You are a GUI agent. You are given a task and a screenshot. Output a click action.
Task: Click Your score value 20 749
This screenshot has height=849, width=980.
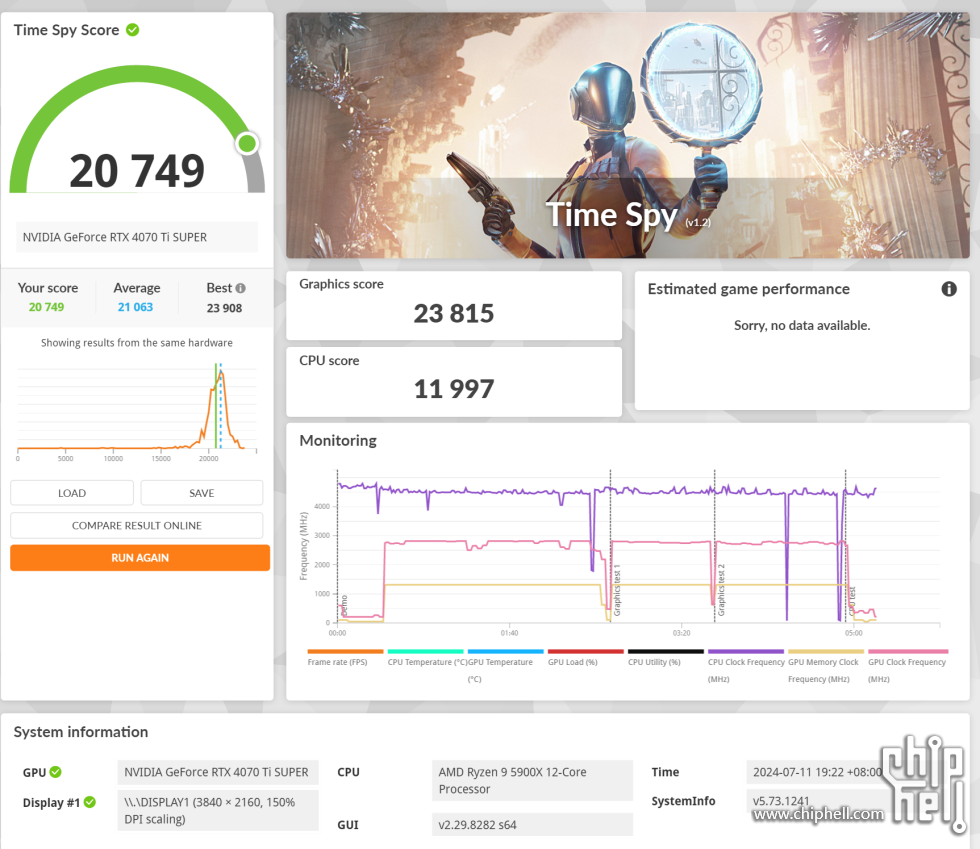[x=46, y=307]
